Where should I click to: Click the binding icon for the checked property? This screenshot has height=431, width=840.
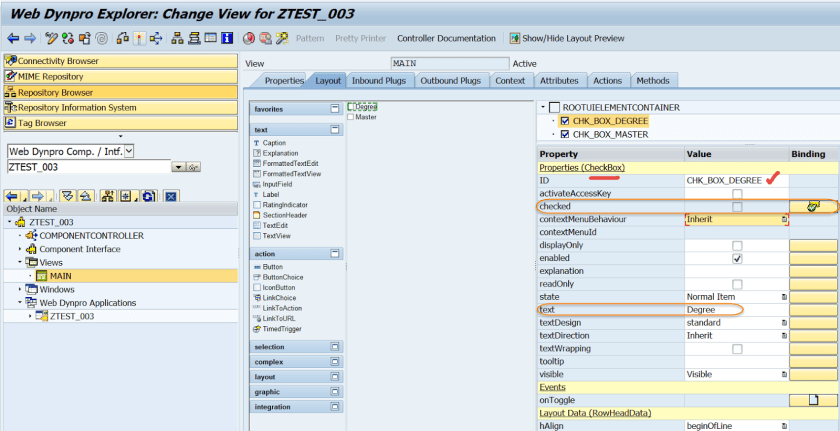813,206
